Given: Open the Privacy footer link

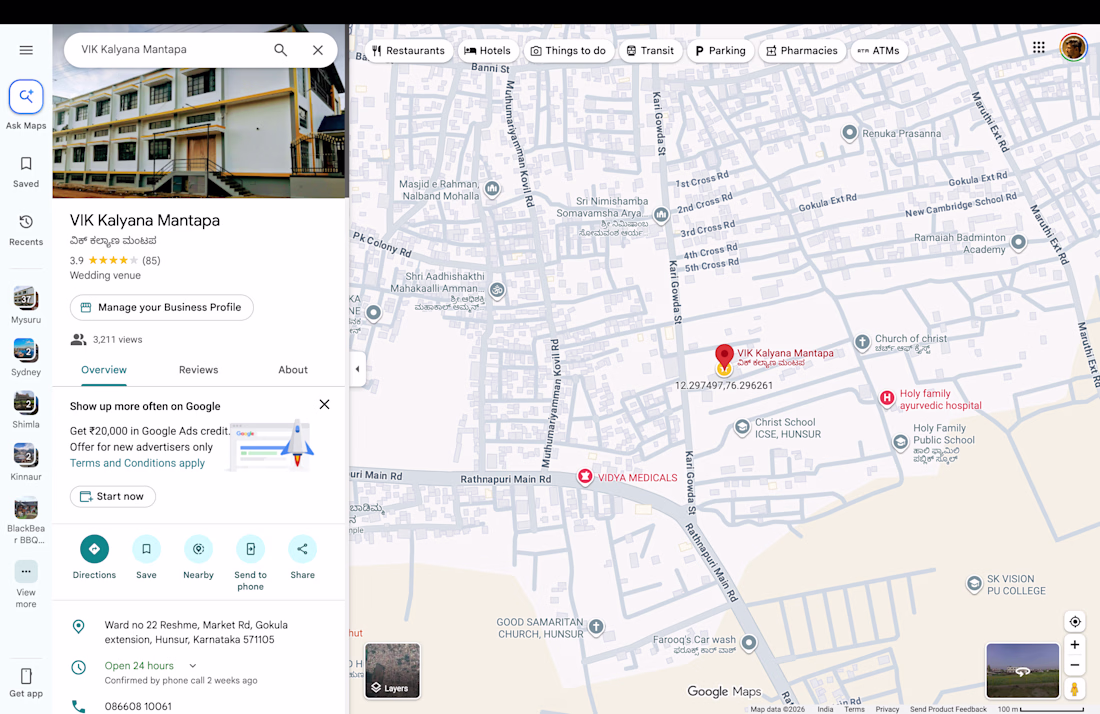Looking at the screenshot, I should tap(887, 709).
